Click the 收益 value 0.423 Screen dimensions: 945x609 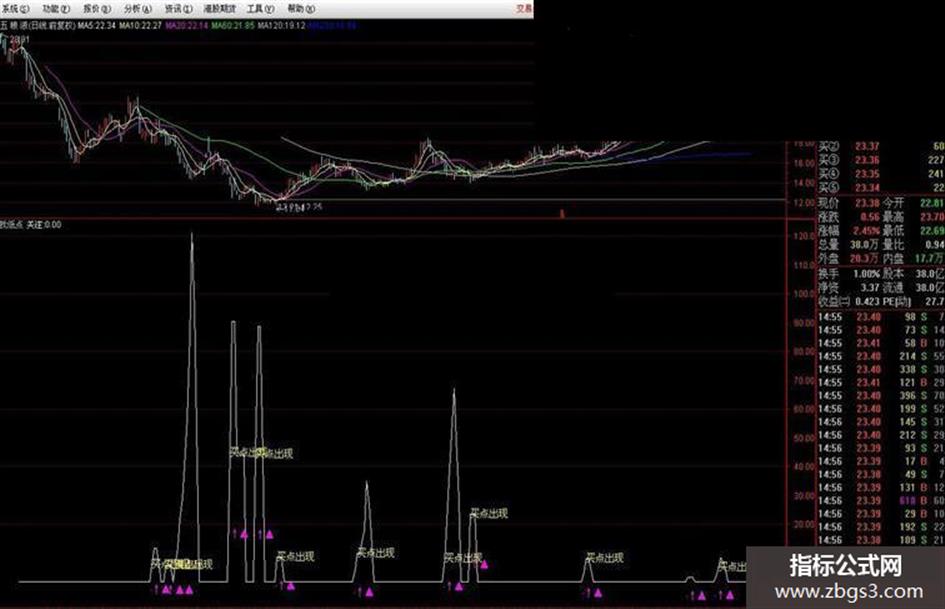(867, 301)
